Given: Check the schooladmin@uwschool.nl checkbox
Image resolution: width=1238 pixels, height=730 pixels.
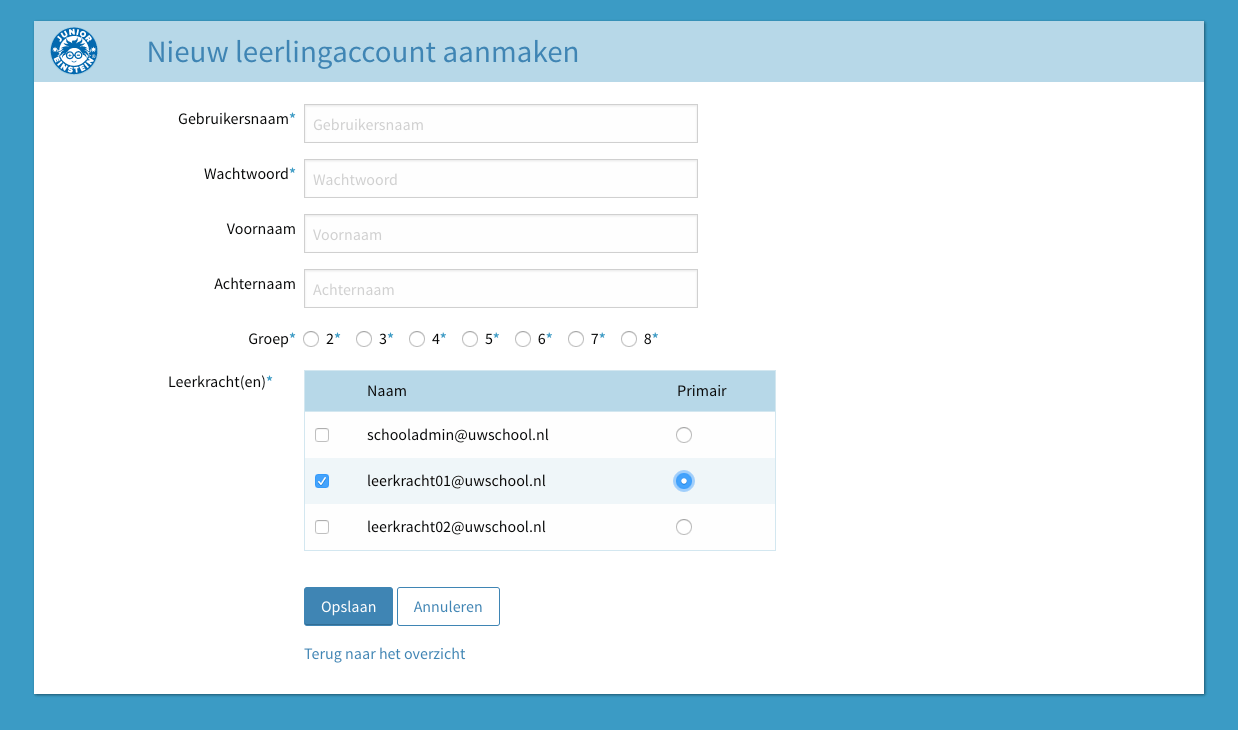Looking at the screenshot, I should 322,435.
